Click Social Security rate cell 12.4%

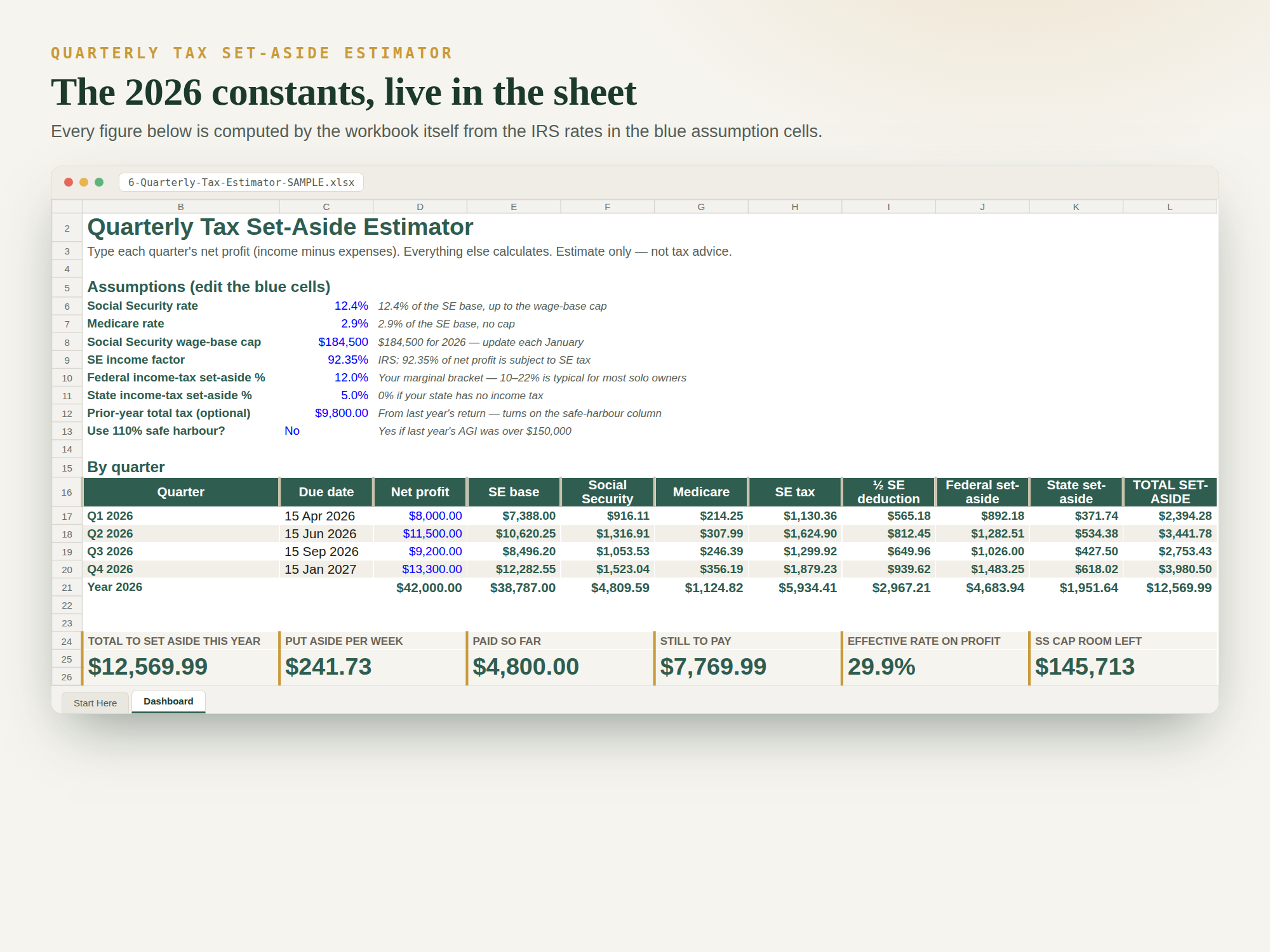326,306
